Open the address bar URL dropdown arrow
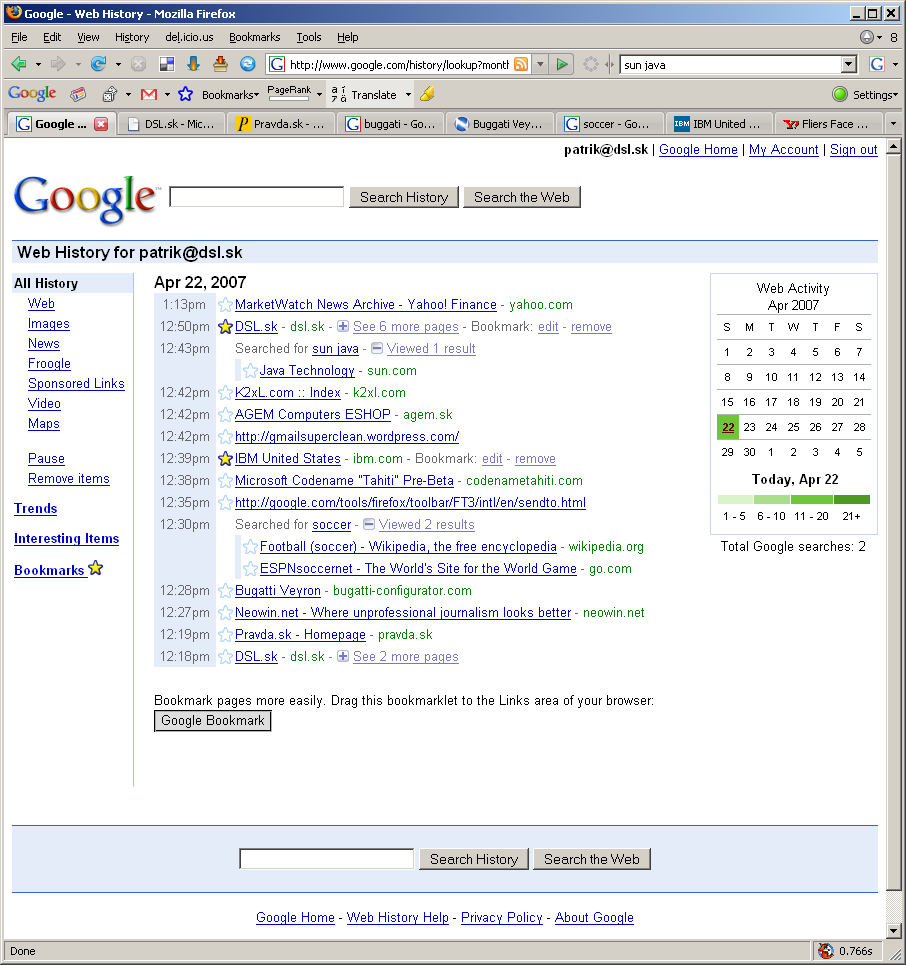Screen dimensions: 906x965 pyautogui.click(x=540, y=64)
